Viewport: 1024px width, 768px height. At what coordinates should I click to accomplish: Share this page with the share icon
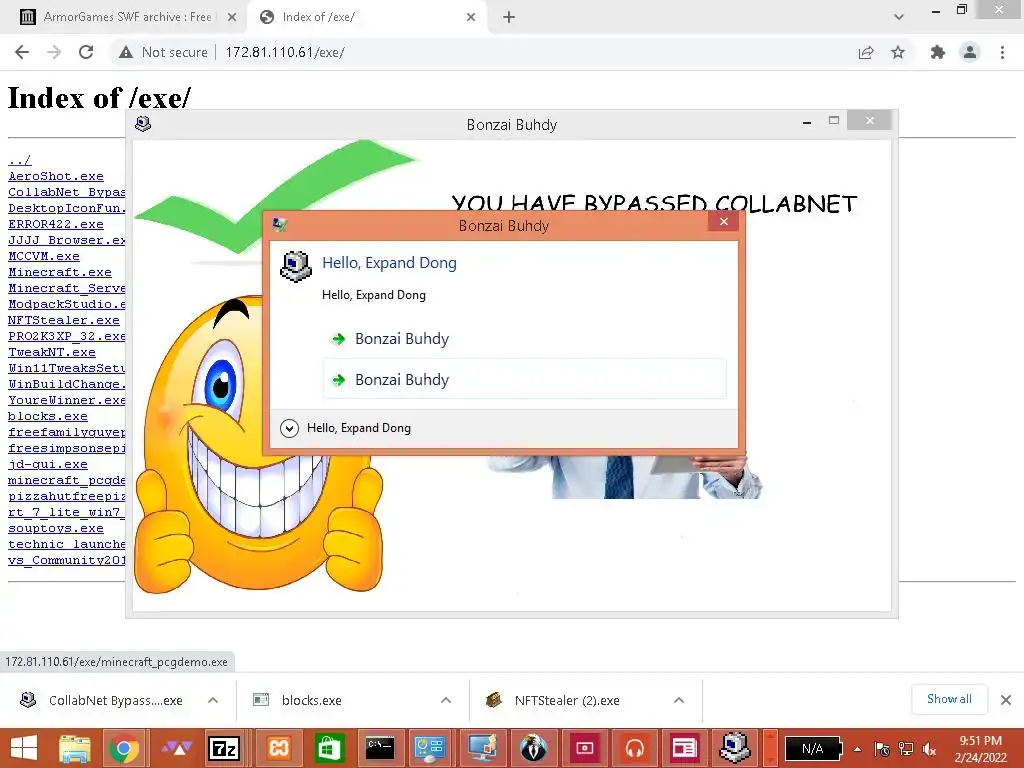click(866, 52)
